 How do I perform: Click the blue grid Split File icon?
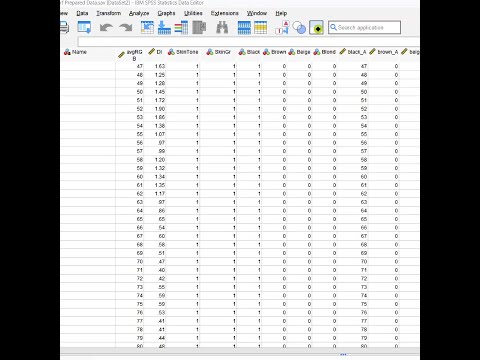point(244,27)
